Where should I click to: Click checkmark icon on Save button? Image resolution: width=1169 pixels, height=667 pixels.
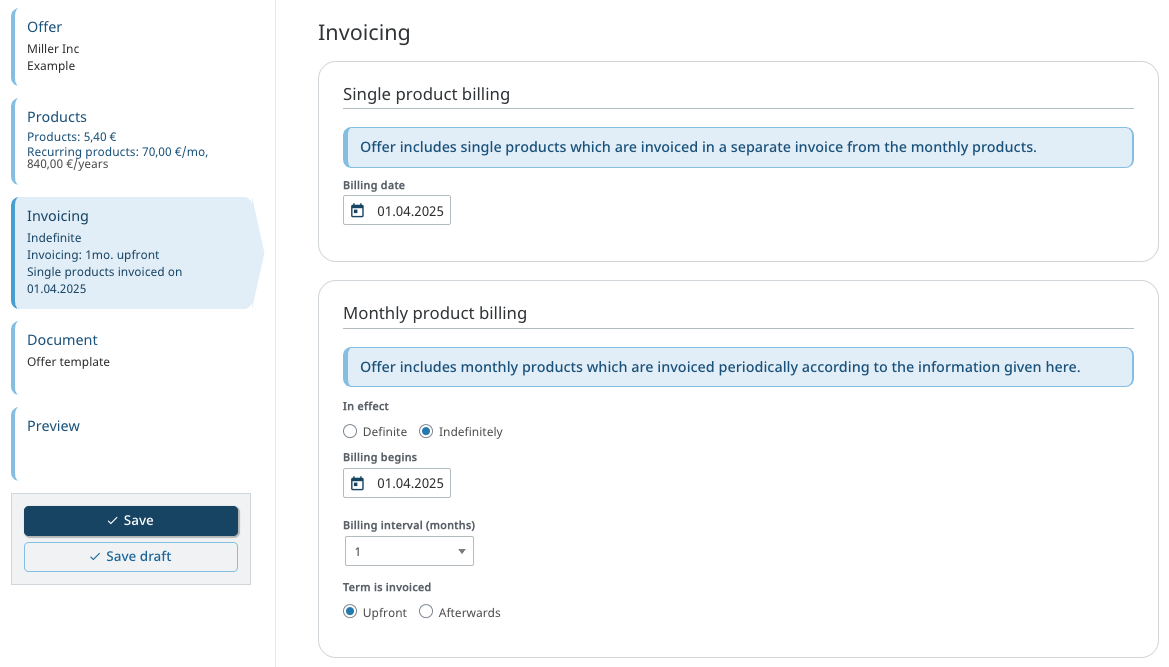click(x=113, y=521)
